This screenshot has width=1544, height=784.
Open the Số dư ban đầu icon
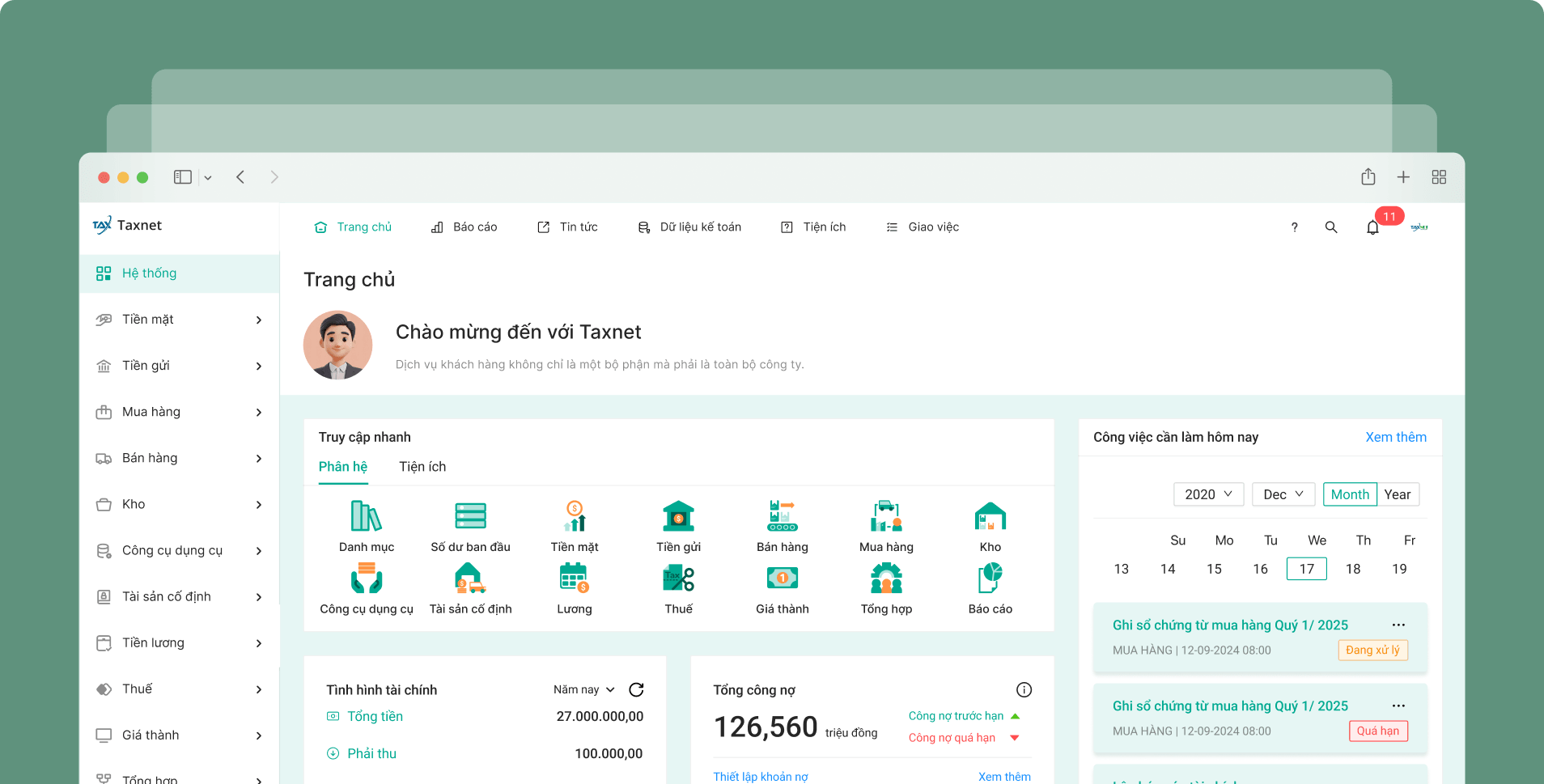[x=470, y=516]
